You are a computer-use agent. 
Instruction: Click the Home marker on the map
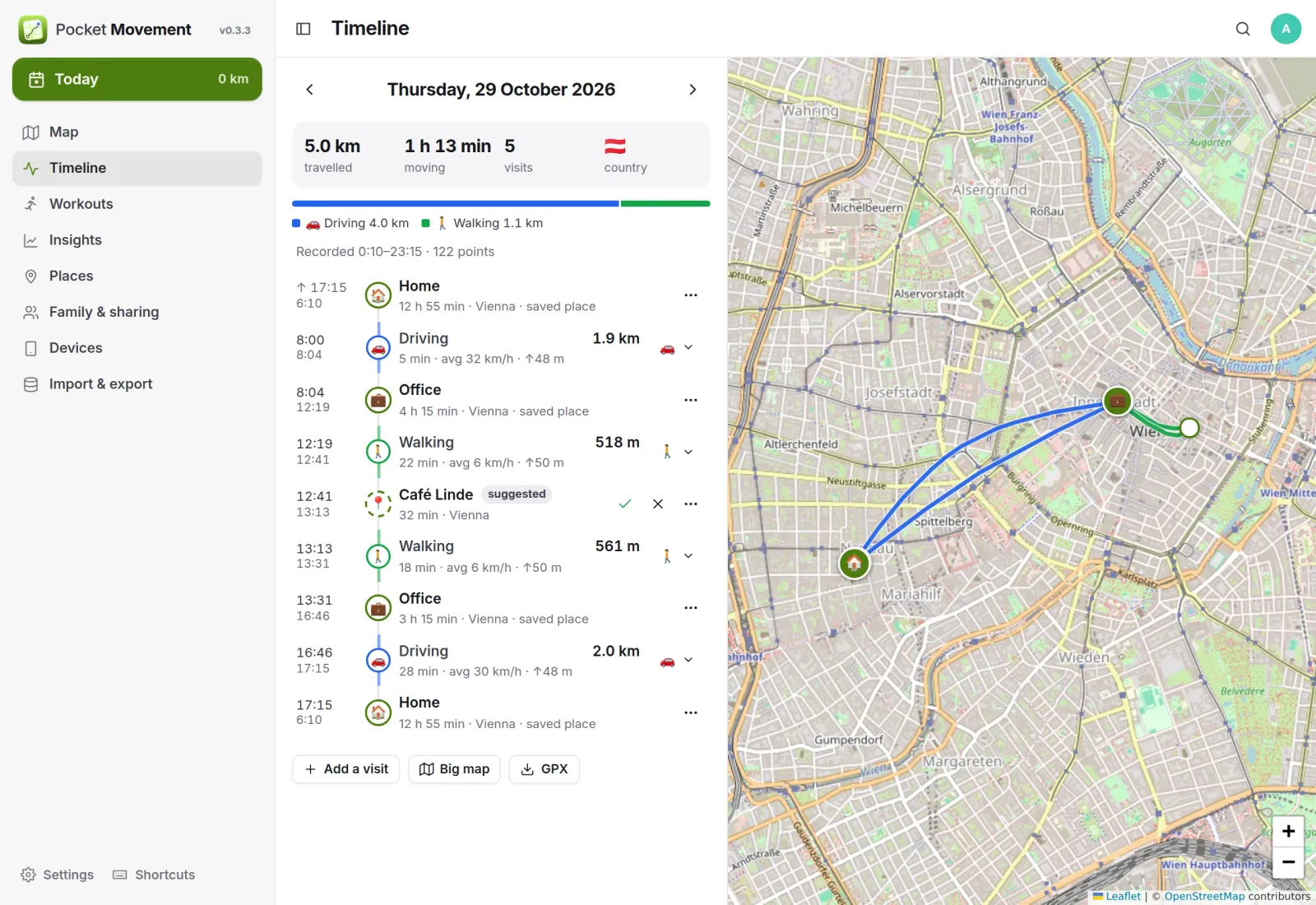point(855,564)
